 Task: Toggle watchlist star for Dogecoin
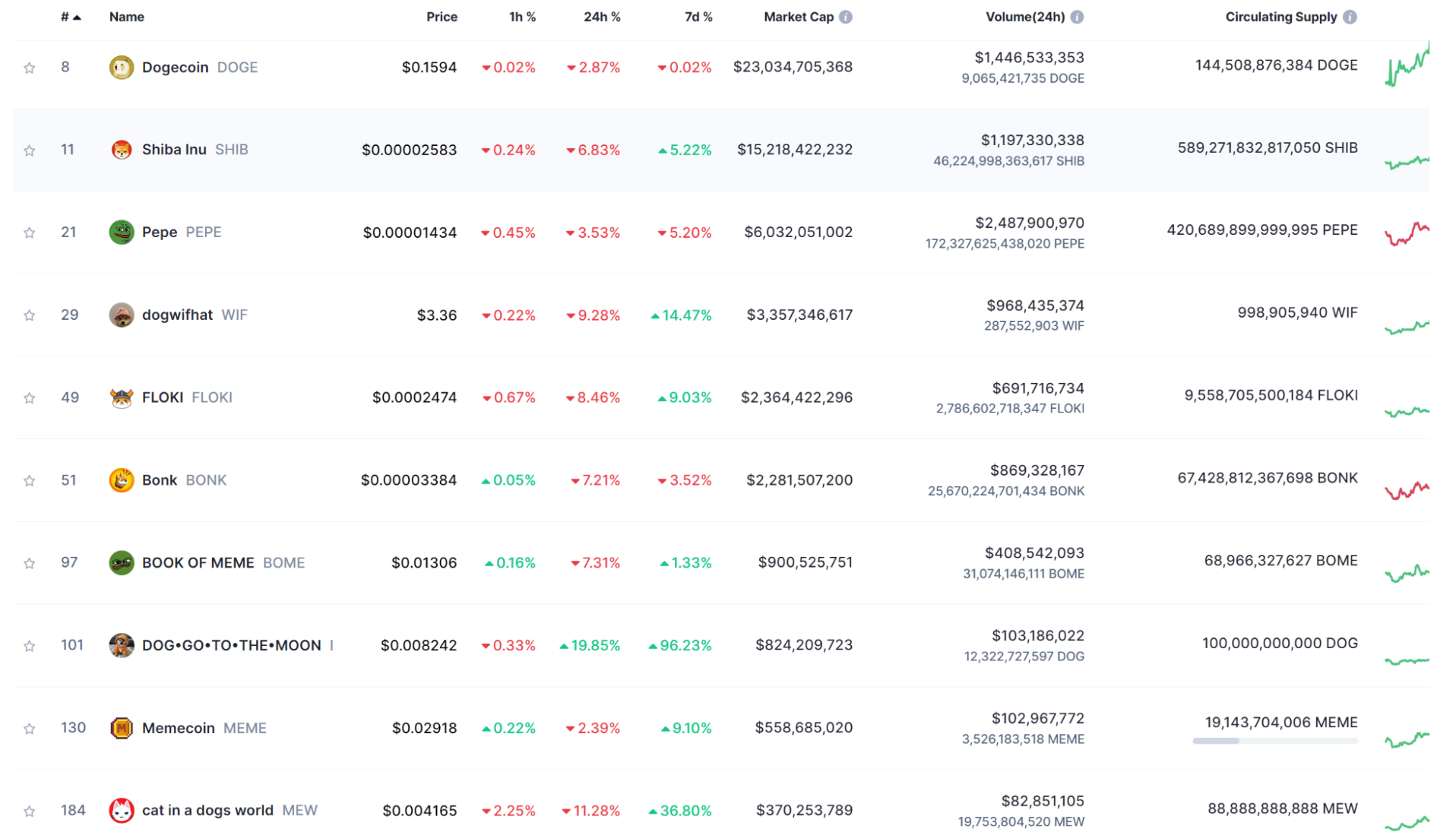click(29, 68)
